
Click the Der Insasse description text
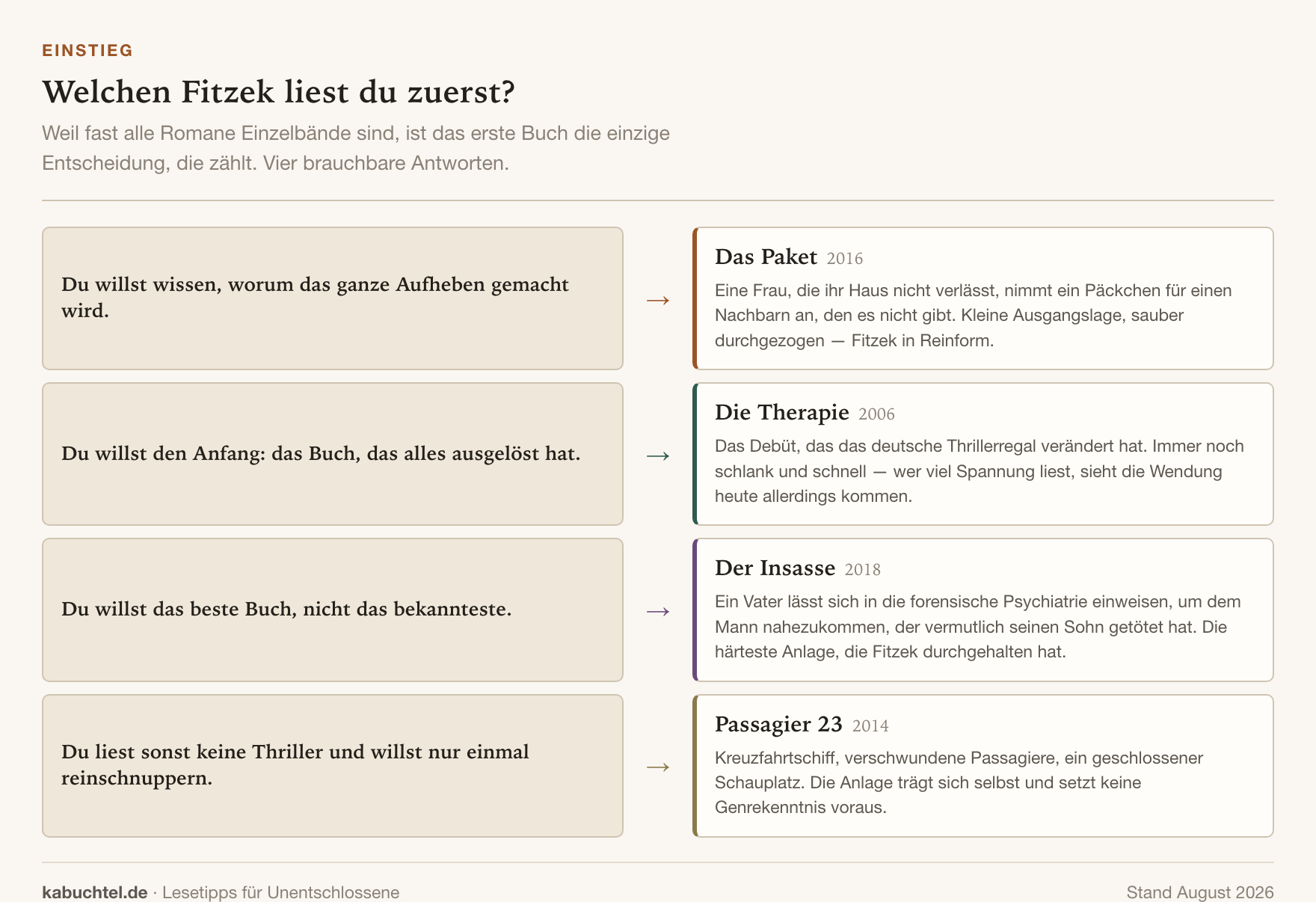point(978,627)
